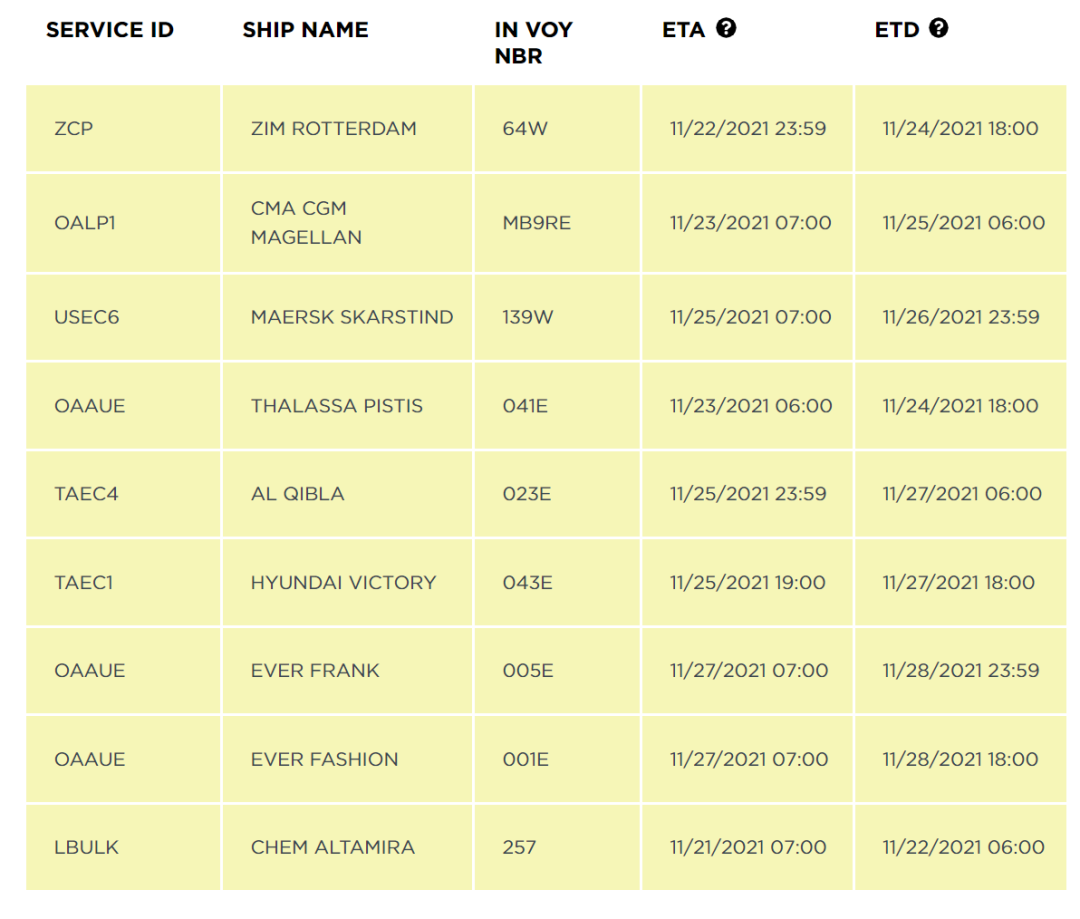Click ETD 11/25/2021 06:00
Image resolution: width=1080 pixels, height=919 pixels.
tap(964, 223)
